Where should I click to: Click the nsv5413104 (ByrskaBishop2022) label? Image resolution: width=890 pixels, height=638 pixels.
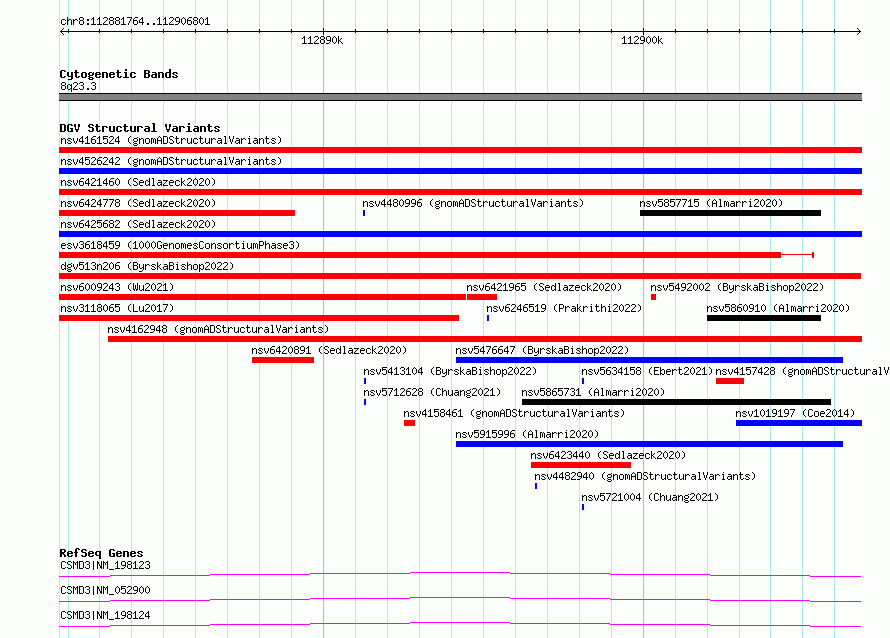[x=450, y=371]
